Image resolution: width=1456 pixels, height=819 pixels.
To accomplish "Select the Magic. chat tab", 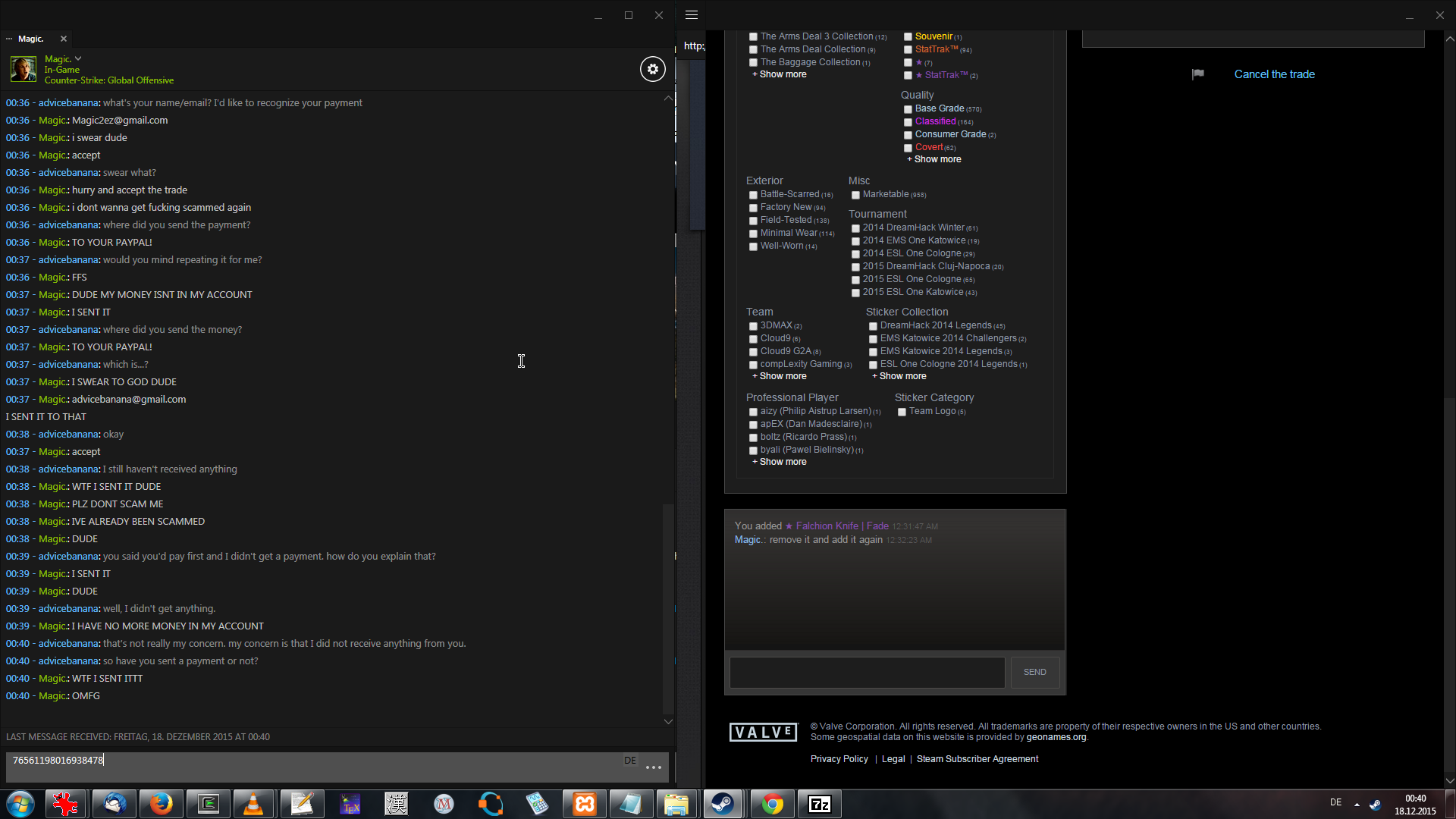I will pos(30,39).
